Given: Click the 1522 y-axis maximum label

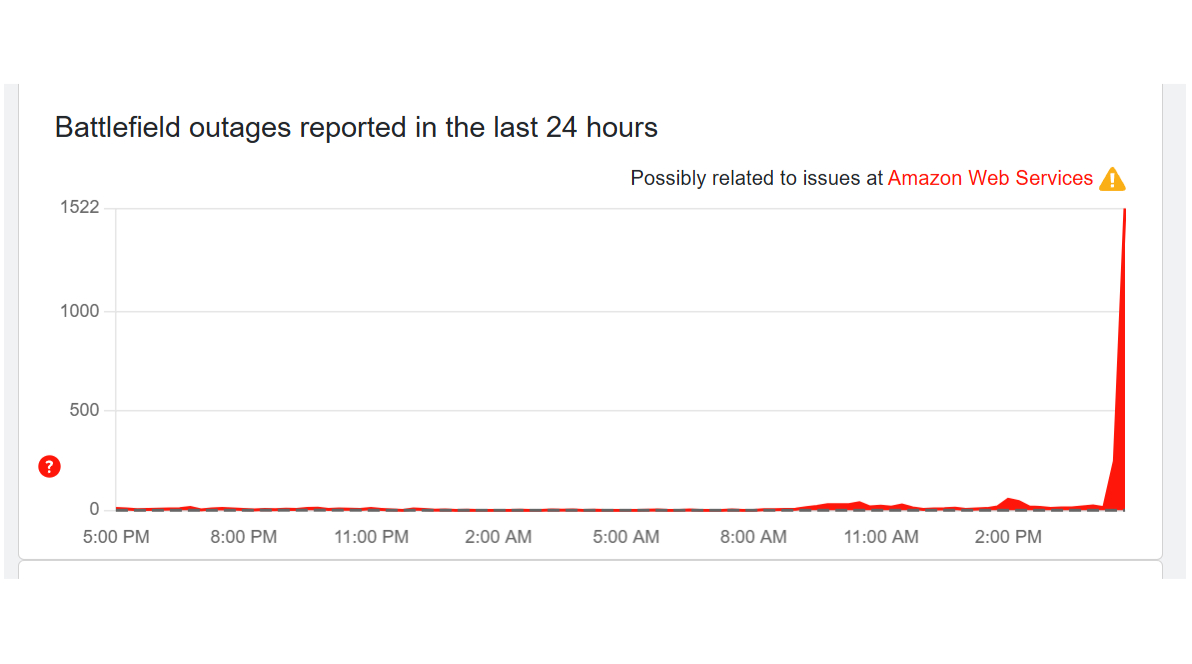Looking at the screenshot, I should click(80, 208).
